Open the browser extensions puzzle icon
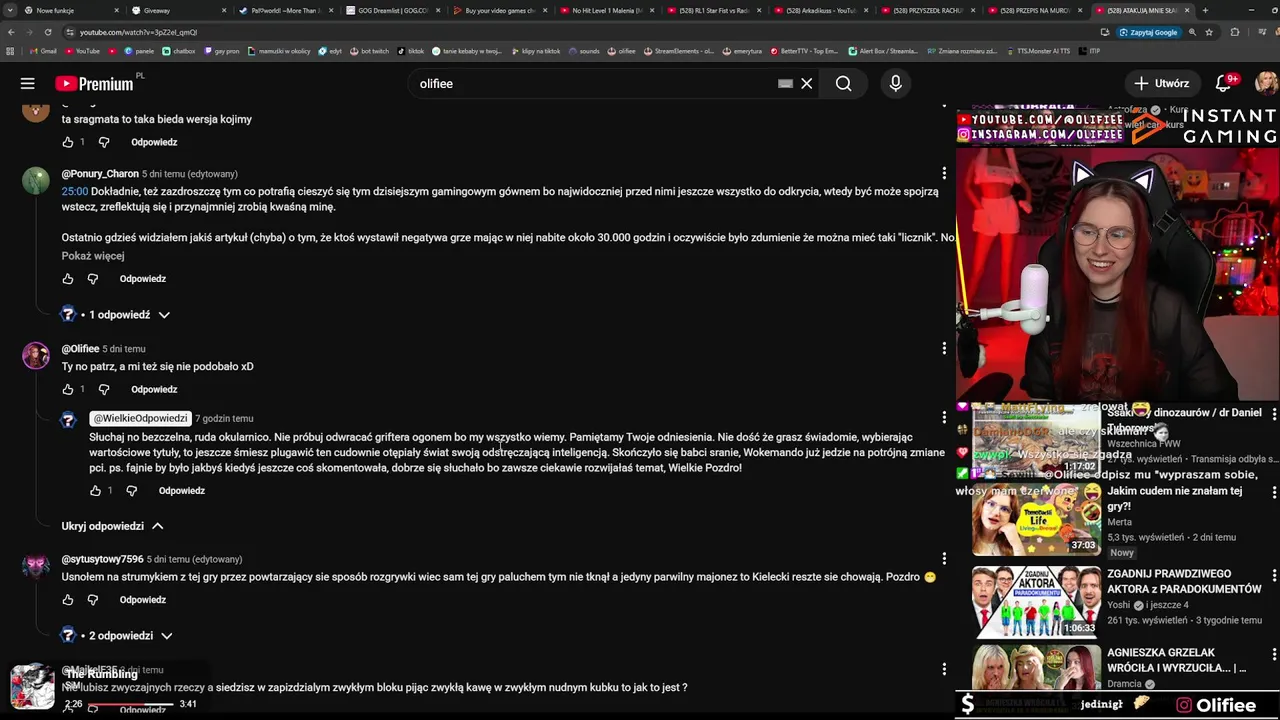The image size is (1280, 720). [x=1234, y=32]
